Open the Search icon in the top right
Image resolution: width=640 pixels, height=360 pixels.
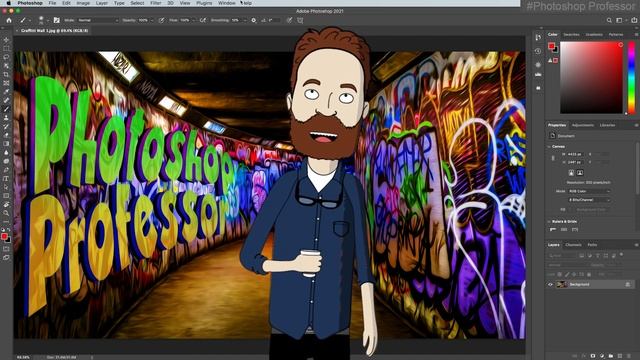(609, 20)
